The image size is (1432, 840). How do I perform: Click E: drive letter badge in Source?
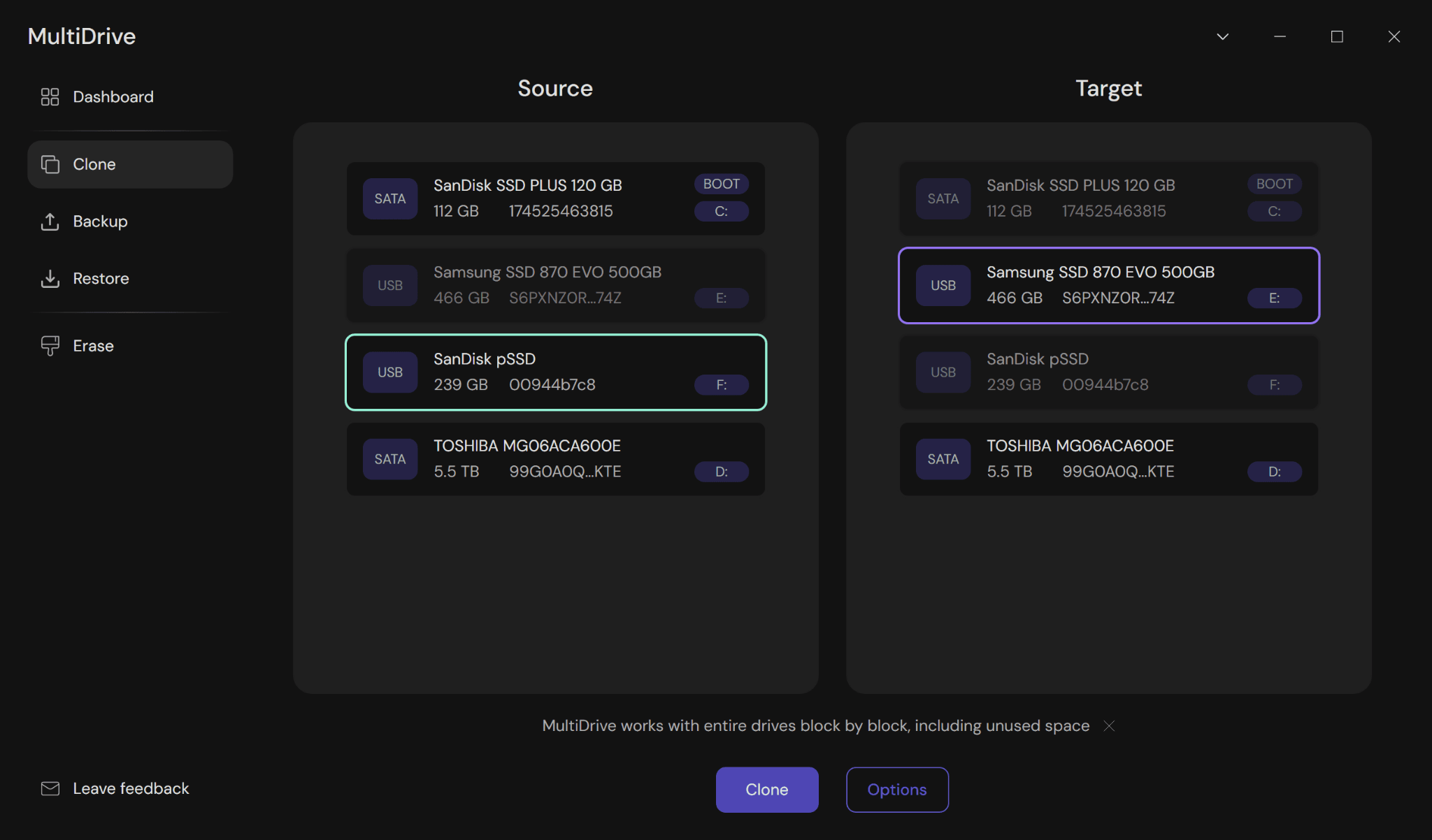pyautogui.click(x=722, y=298)
